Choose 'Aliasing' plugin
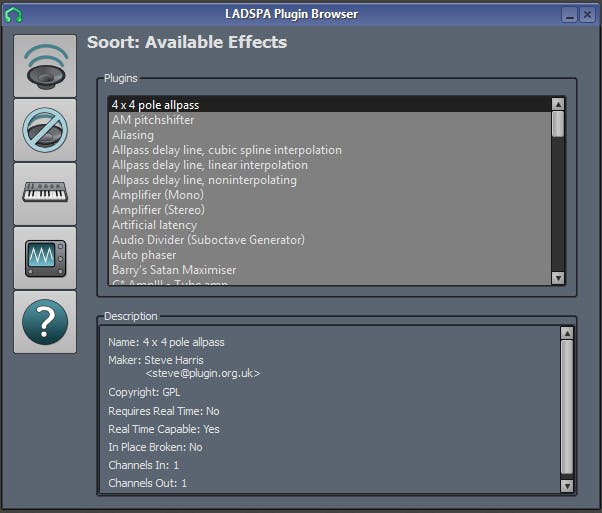 (330, 135)
